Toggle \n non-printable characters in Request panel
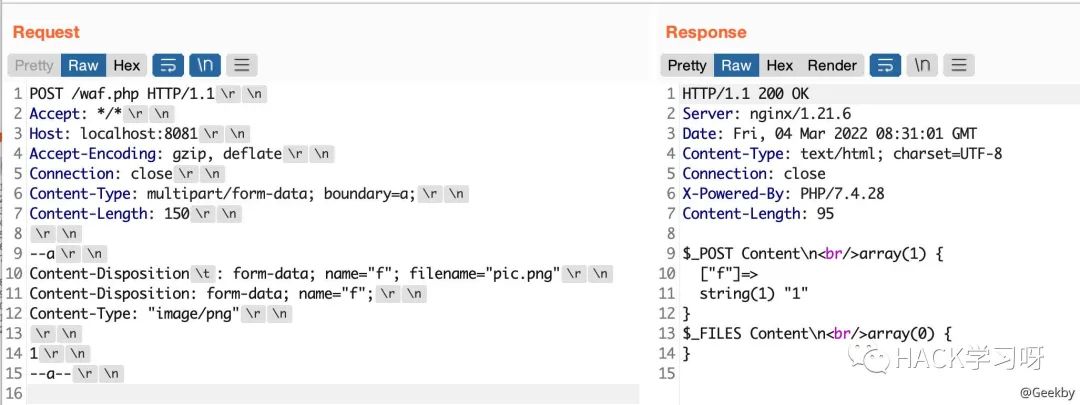The width and height of the screenshot is (1080, 405). tap(205, 65)
